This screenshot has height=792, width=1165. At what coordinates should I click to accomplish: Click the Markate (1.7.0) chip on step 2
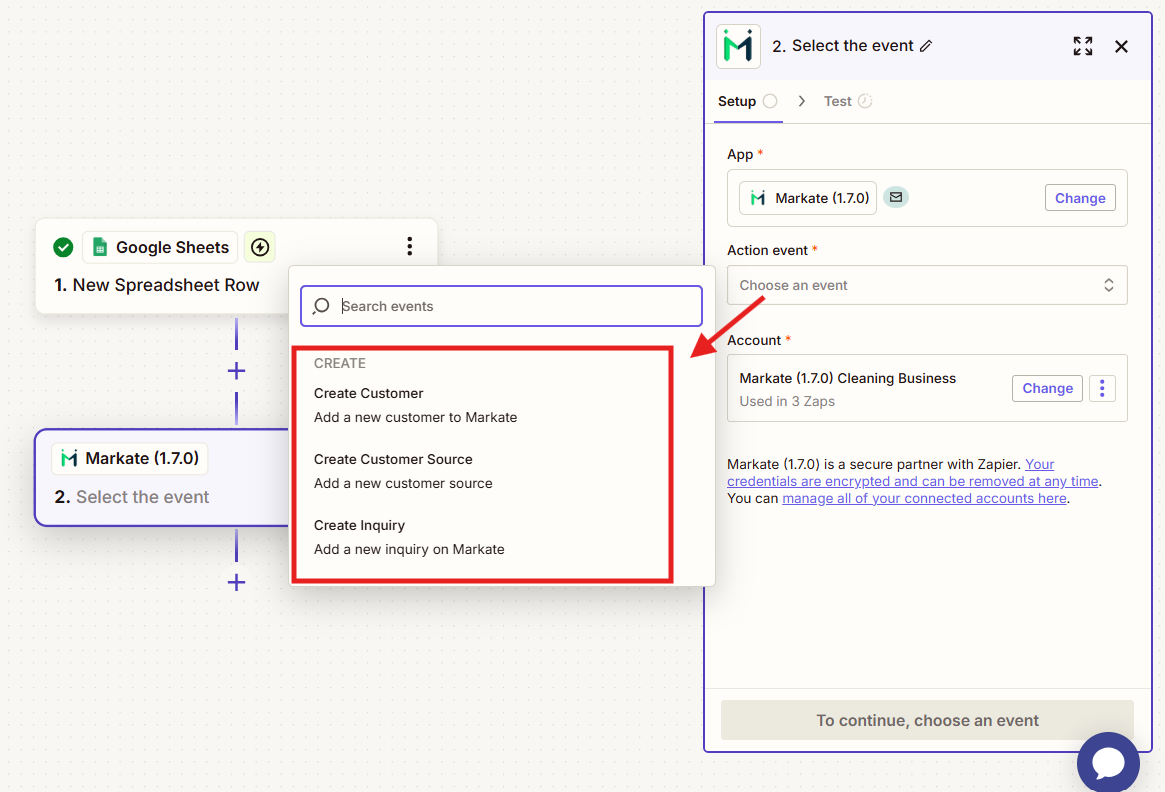point(130,458)
